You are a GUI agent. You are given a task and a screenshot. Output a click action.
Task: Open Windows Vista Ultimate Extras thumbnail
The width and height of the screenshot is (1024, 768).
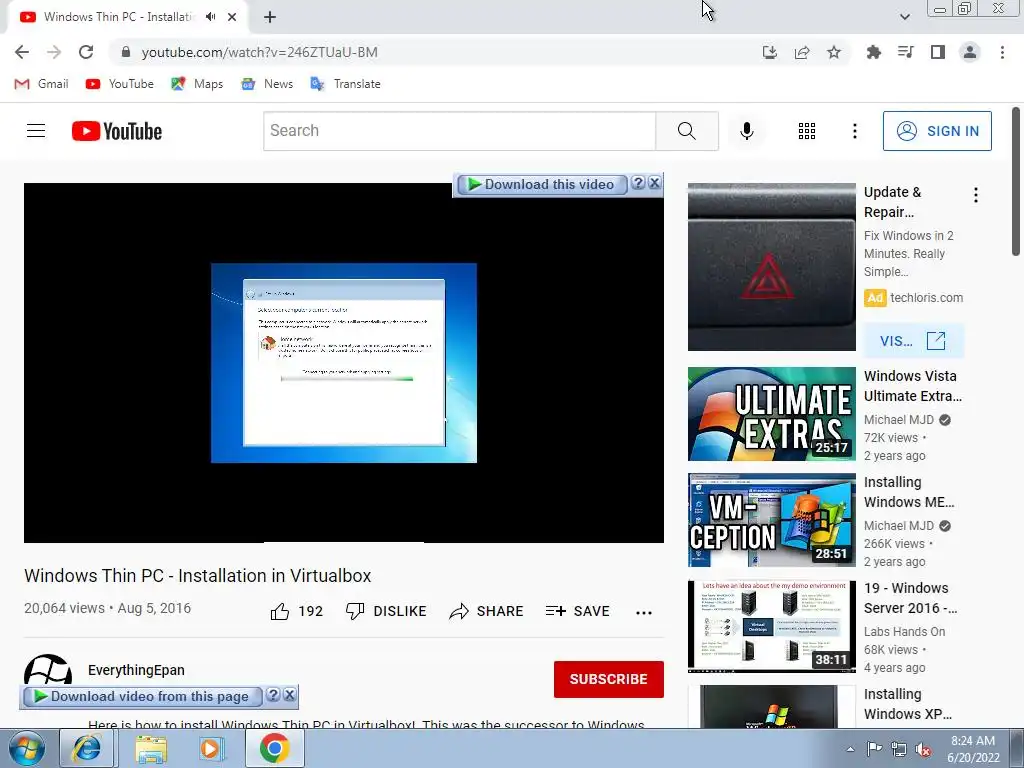tap(772, 414)
